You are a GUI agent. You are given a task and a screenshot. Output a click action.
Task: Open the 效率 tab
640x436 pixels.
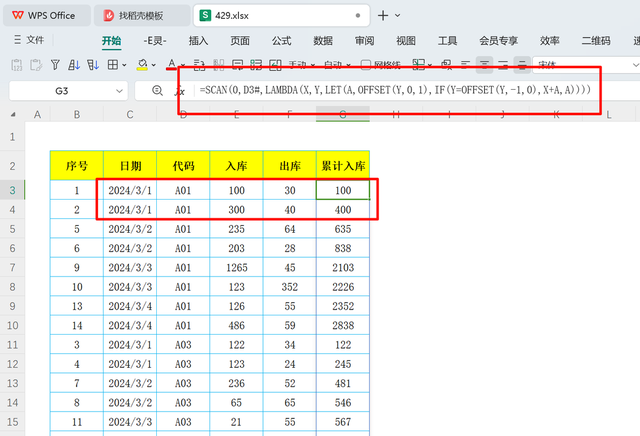coord(549,40)
